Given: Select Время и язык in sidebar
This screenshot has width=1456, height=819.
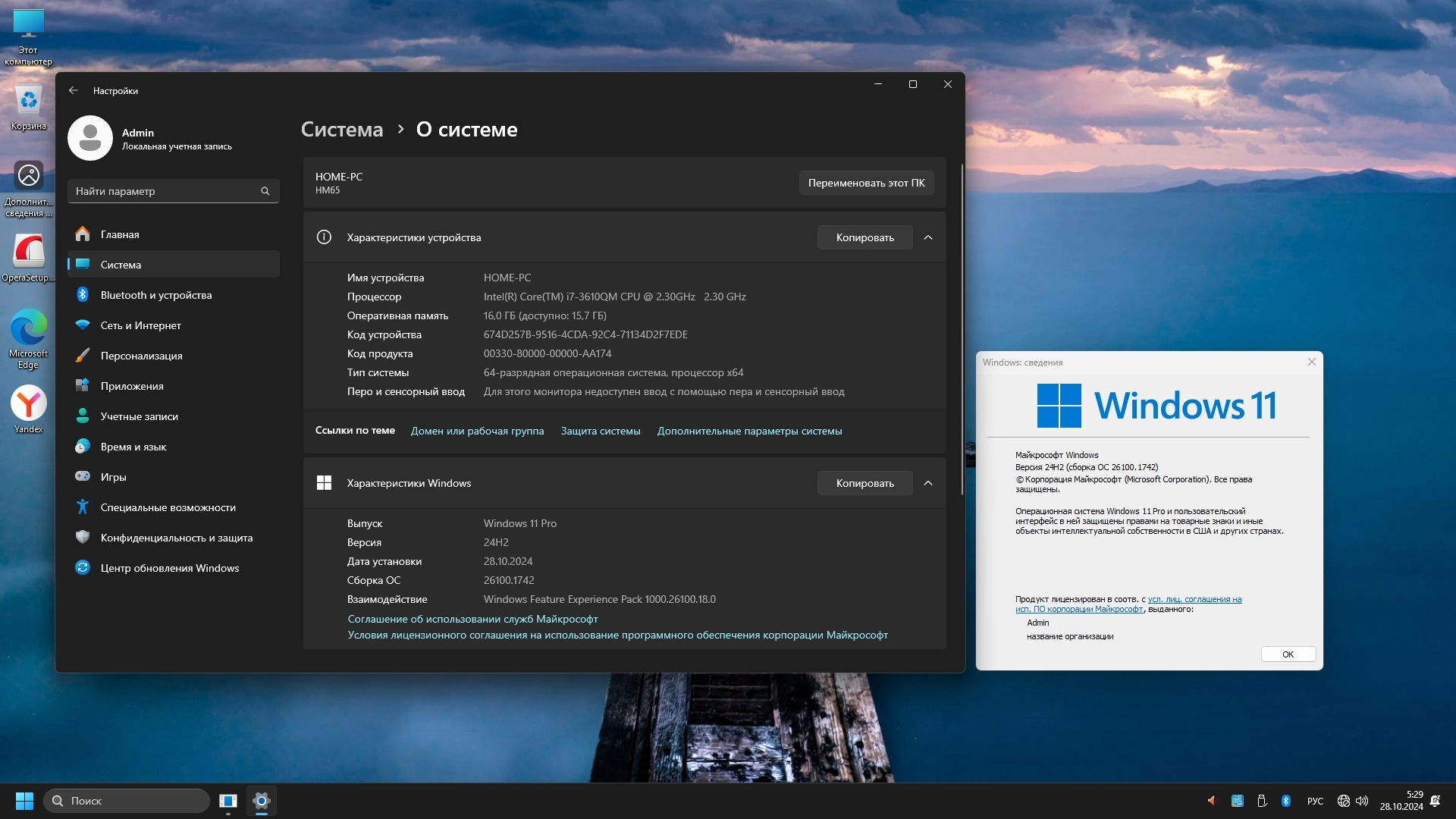Looking at the screenshot, I should tap(133, 447).
